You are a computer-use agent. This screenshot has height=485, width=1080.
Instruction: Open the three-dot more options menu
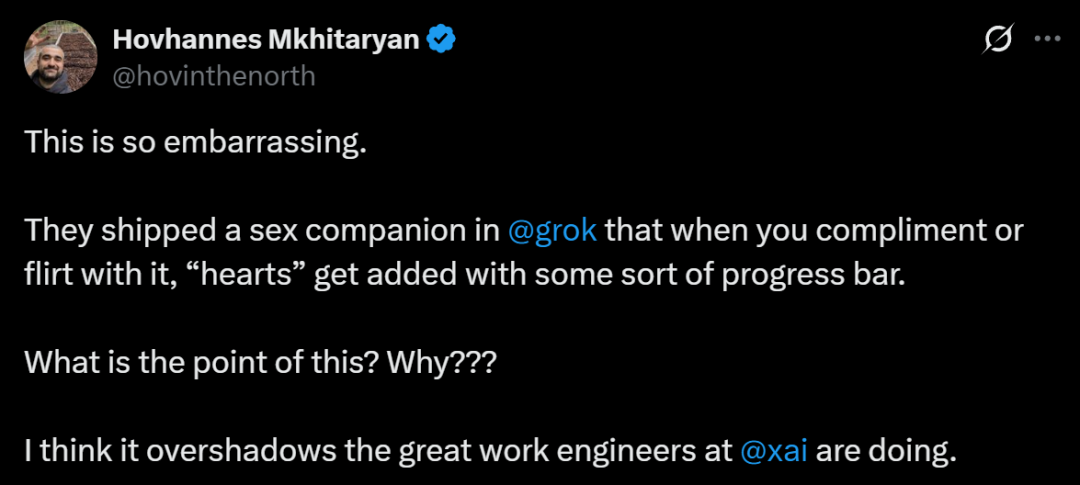click(x=1047, y=39)
